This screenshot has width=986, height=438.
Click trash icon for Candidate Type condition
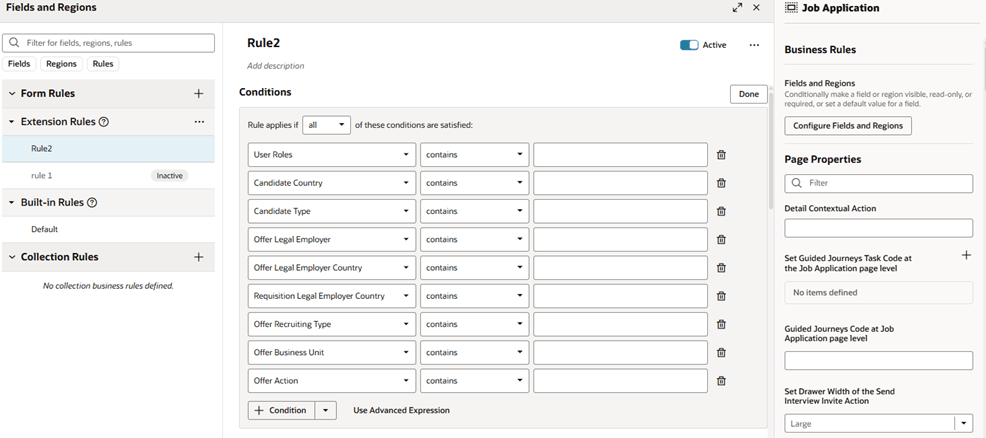tap(721, 211)
